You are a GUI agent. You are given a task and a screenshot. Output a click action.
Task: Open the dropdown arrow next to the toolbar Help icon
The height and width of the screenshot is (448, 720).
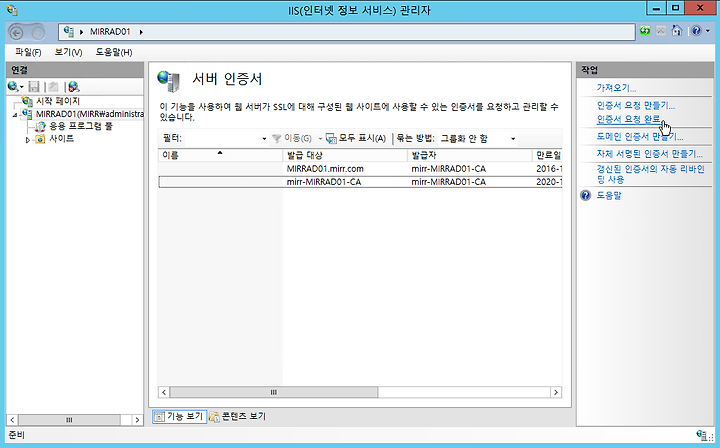click(x=708, y=31)
